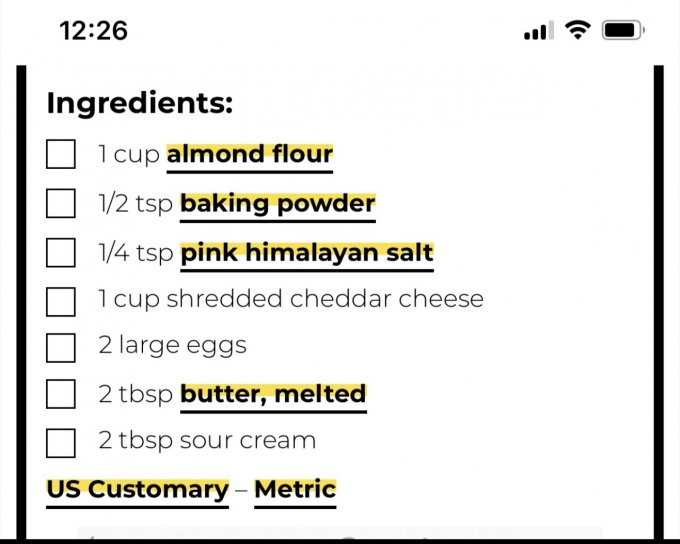The height and width of the screenshot is (544, 680).
Task: Switch units to US Customary
Action: 137,490
